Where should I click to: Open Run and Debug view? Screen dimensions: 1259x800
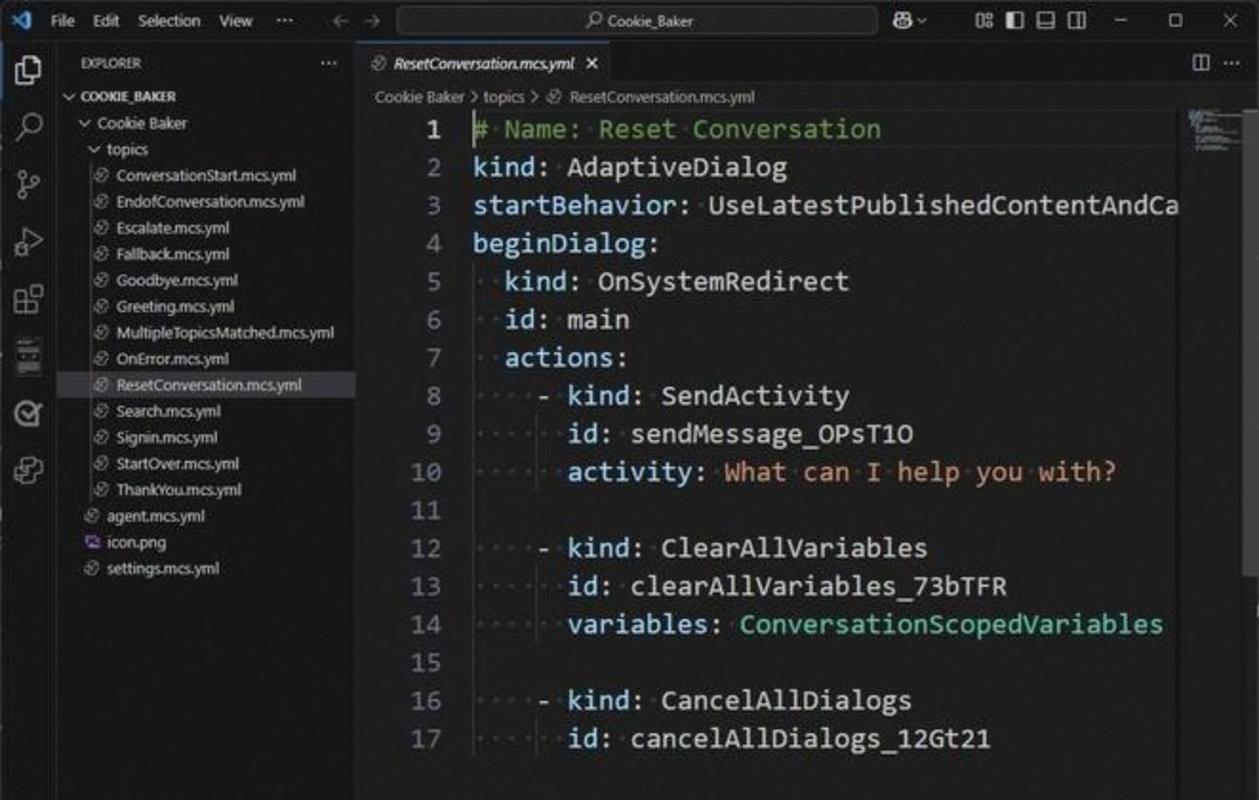pos(28,242)
